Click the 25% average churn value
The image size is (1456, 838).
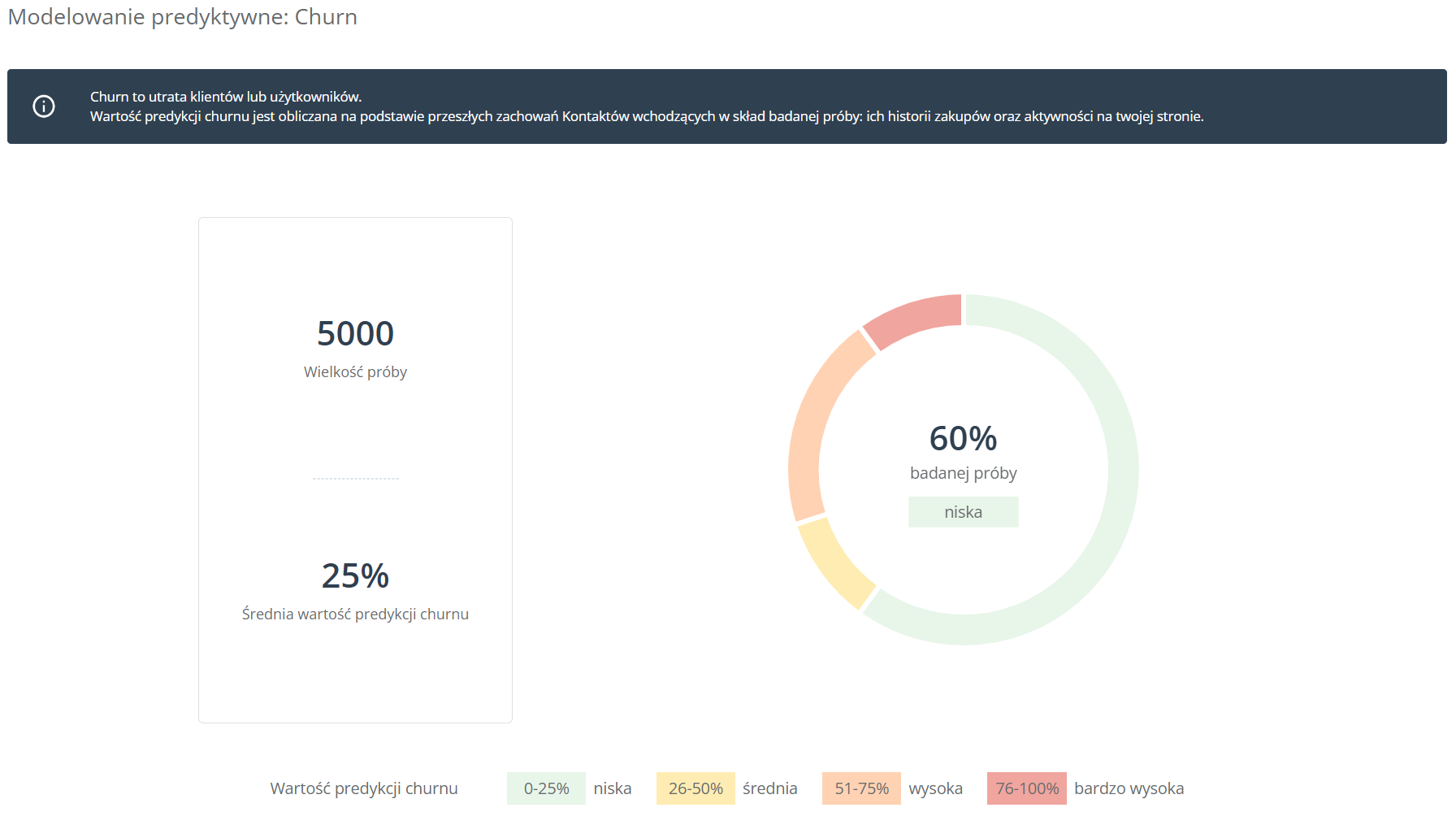coord(355,575)
